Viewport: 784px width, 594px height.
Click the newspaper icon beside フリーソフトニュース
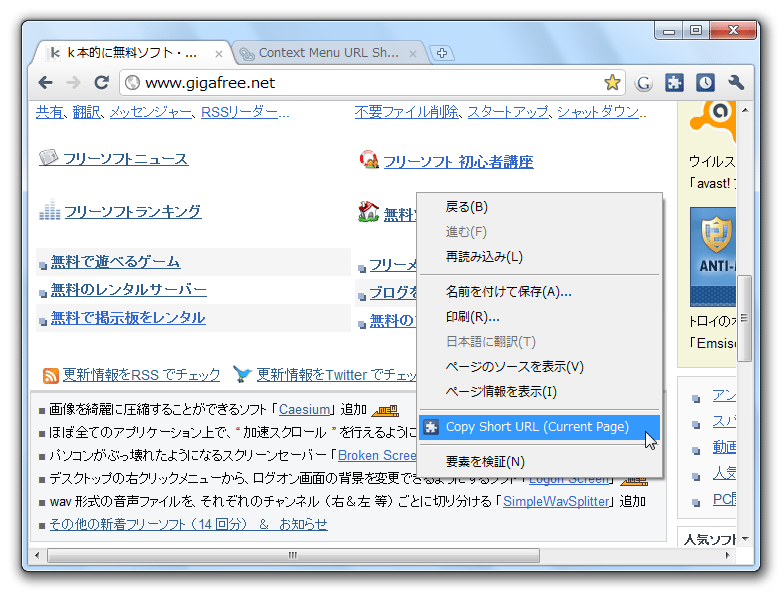click(x=48, y=158)
